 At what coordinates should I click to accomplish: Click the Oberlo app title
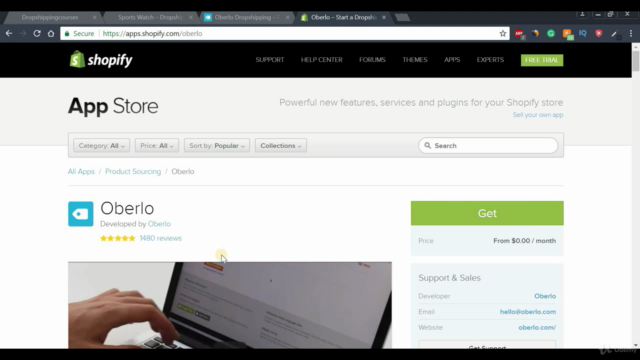click(x=127, y=208)
